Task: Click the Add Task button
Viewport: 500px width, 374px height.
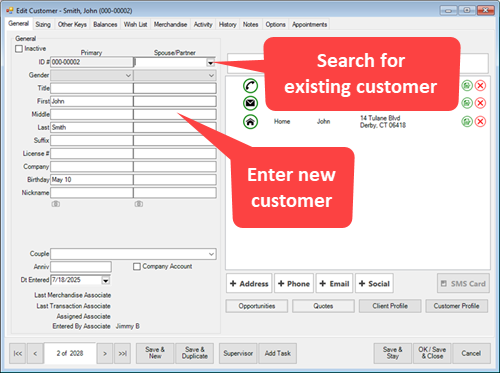Action: click(x=277, y=353)
